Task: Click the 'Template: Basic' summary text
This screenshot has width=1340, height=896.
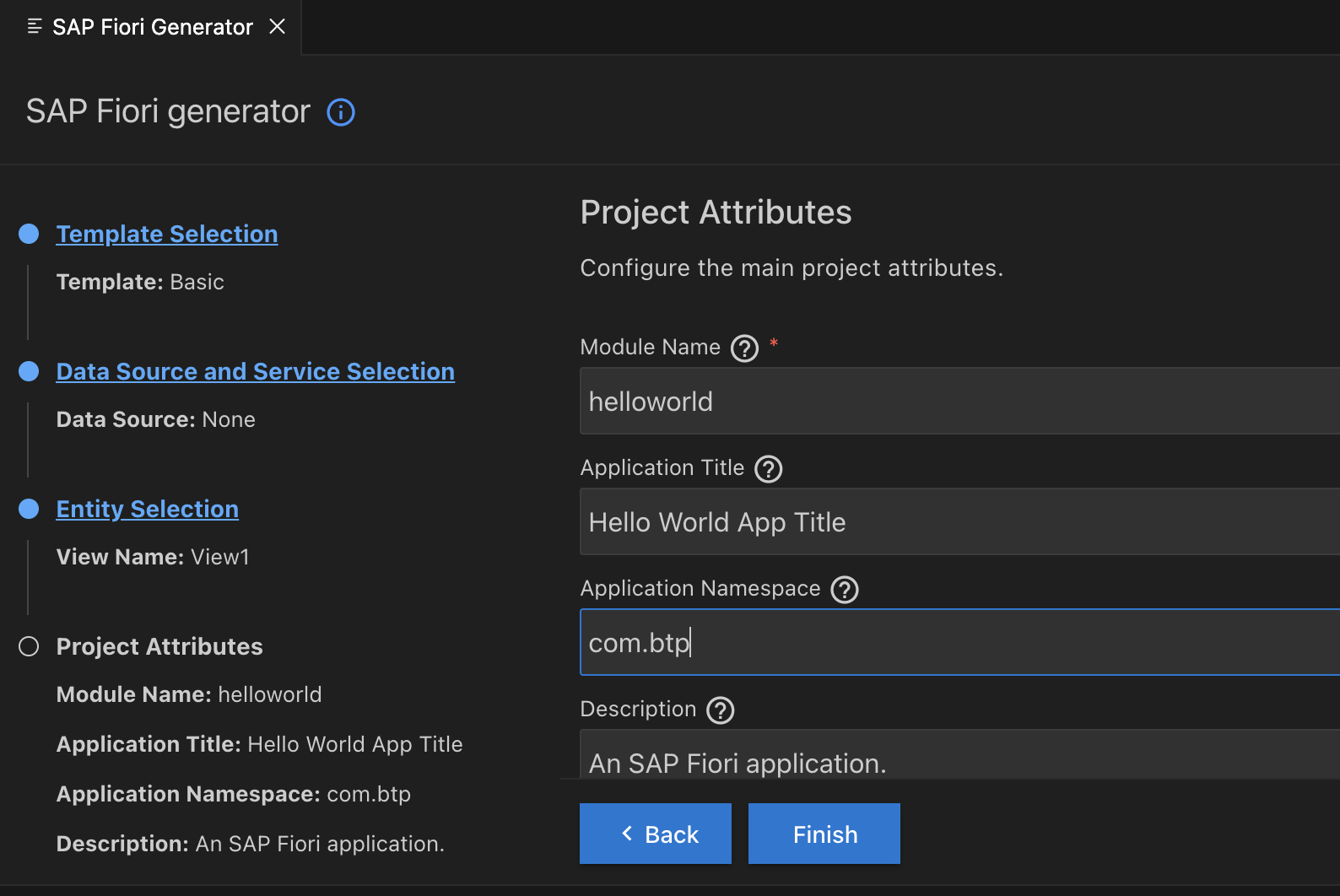Action: click(x=140, y=282)
